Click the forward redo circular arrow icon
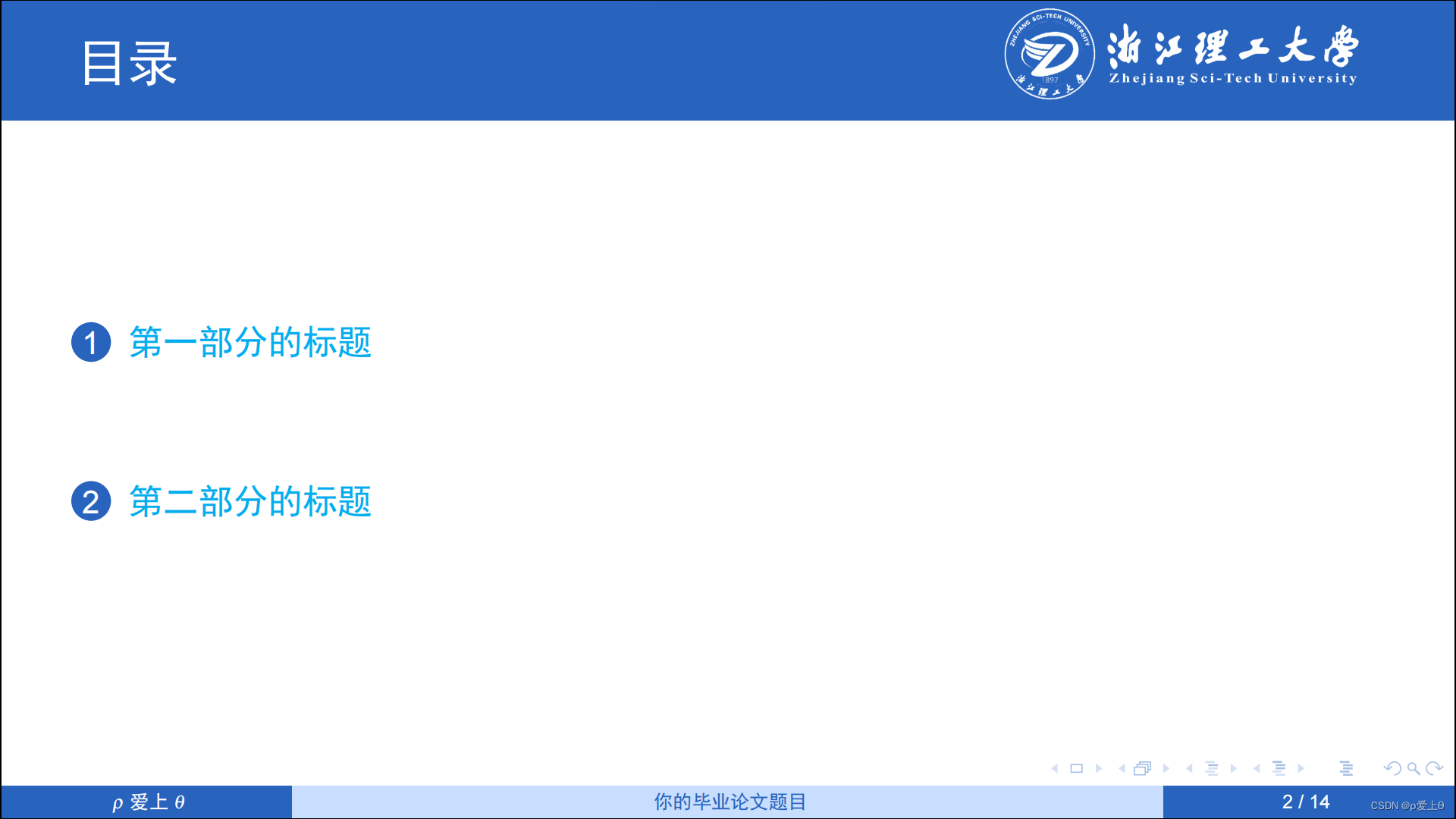Screen dimensions: 1456x819 pos(1434,768)
